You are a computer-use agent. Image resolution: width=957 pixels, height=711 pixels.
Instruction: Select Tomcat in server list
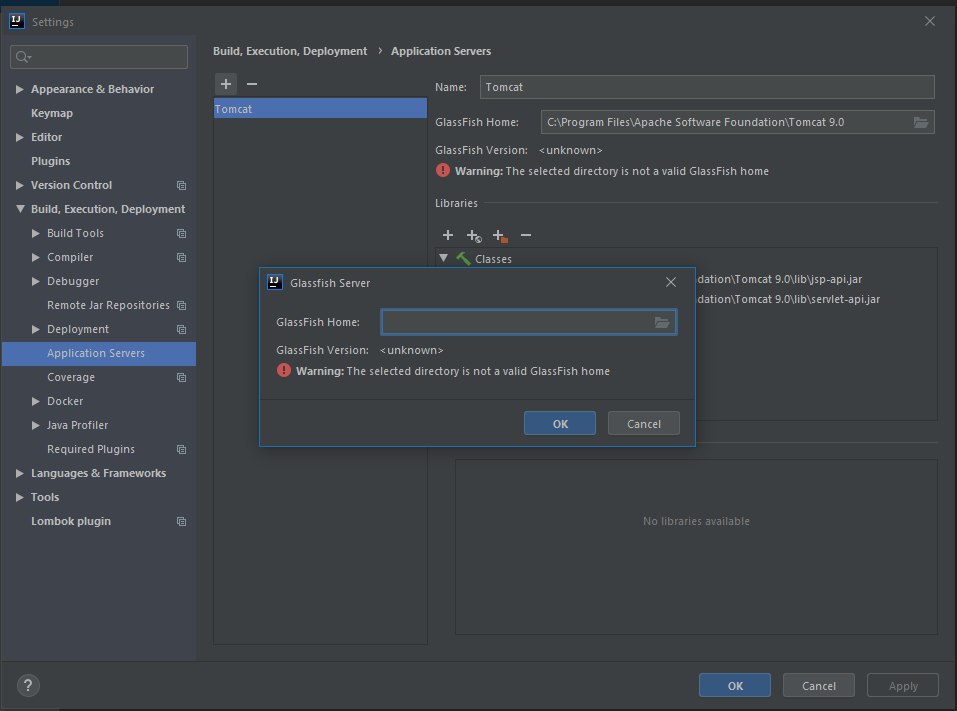click(x=320, y=109)
